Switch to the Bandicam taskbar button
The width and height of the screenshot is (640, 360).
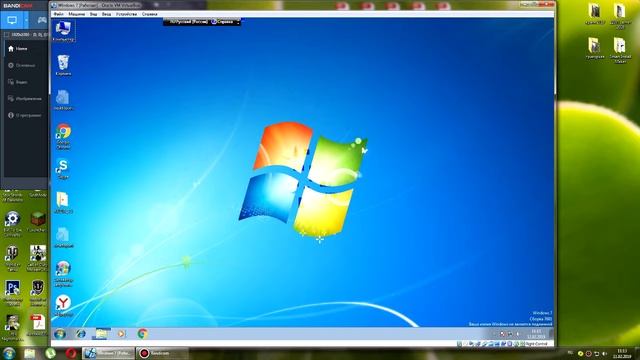point(162,353)
